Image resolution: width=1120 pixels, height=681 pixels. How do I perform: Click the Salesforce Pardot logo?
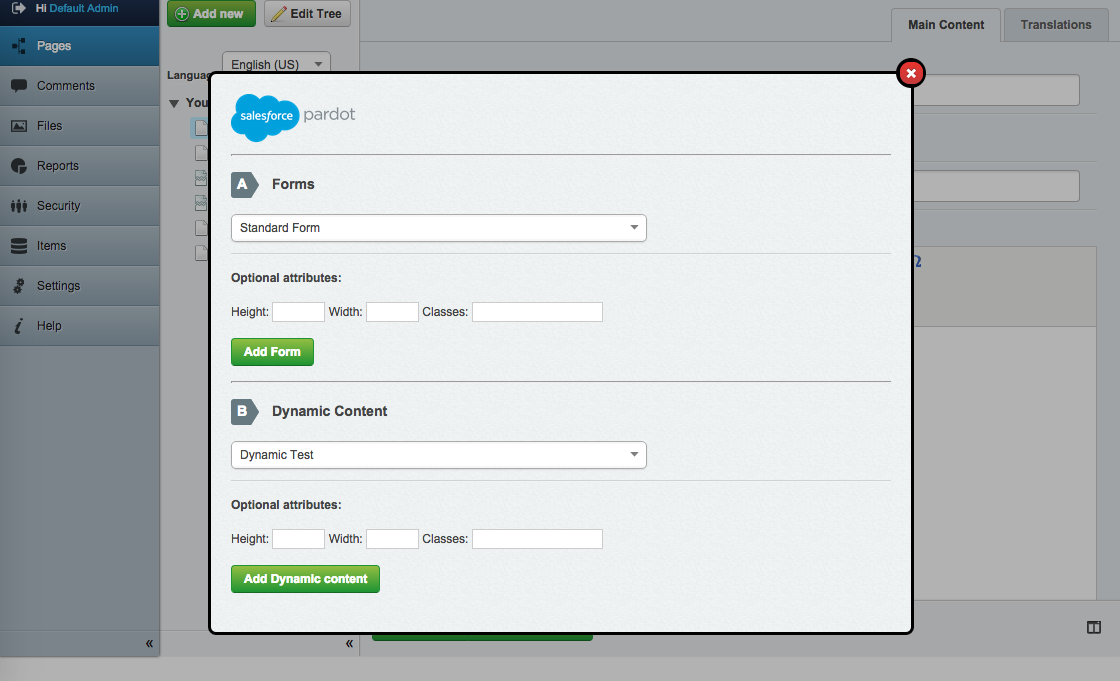click(293, 116)
